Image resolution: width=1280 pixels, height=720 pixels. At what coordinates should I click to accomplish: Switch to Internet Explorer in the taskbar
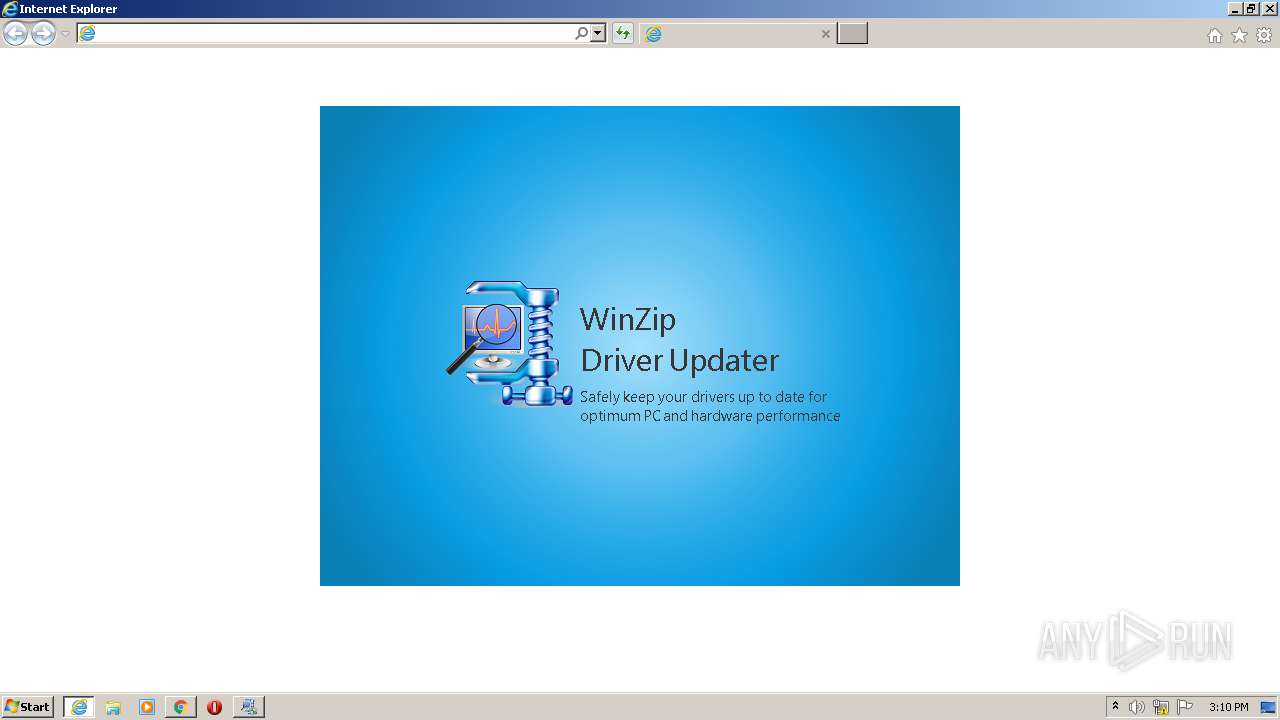coord(79,707)
